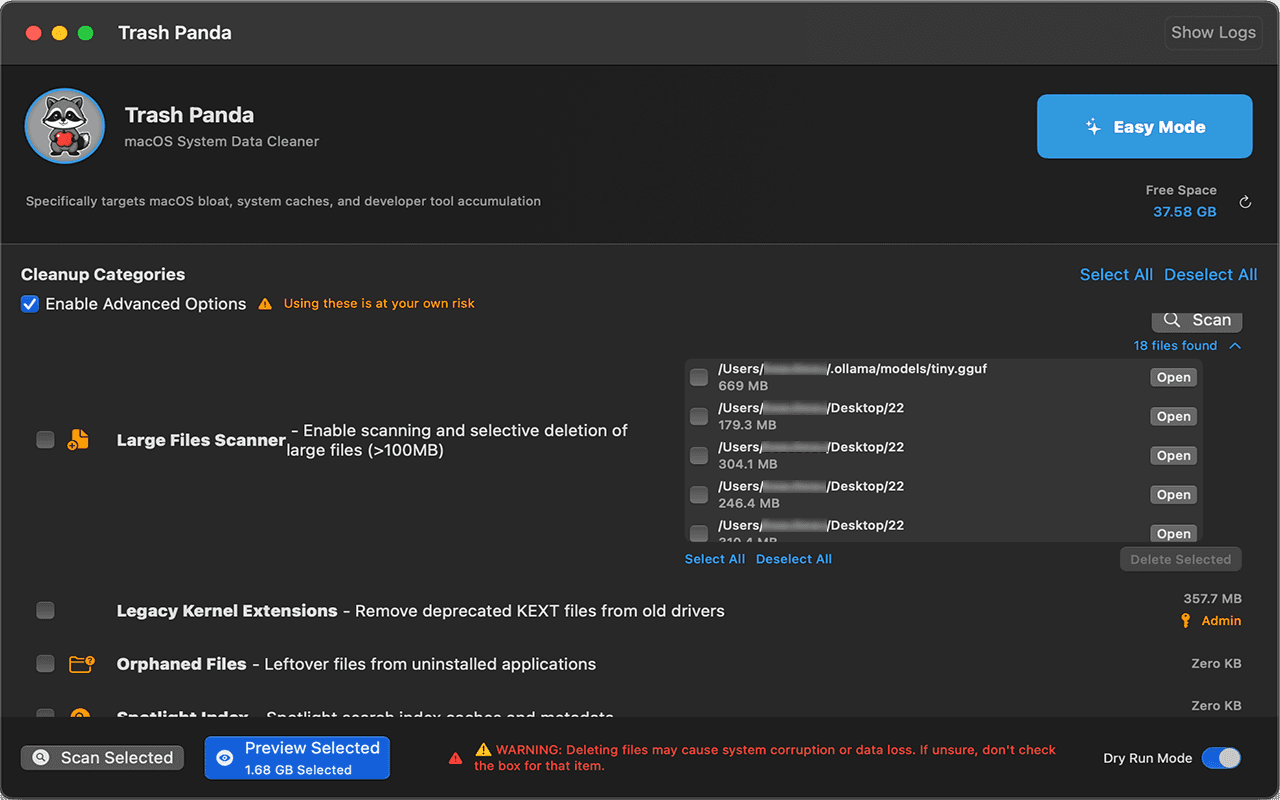The width and height of the screenshot is (1280, 800).
Task: Check the Large Files Scanner category
Action: pyautogui.click(x=45, y=439)
